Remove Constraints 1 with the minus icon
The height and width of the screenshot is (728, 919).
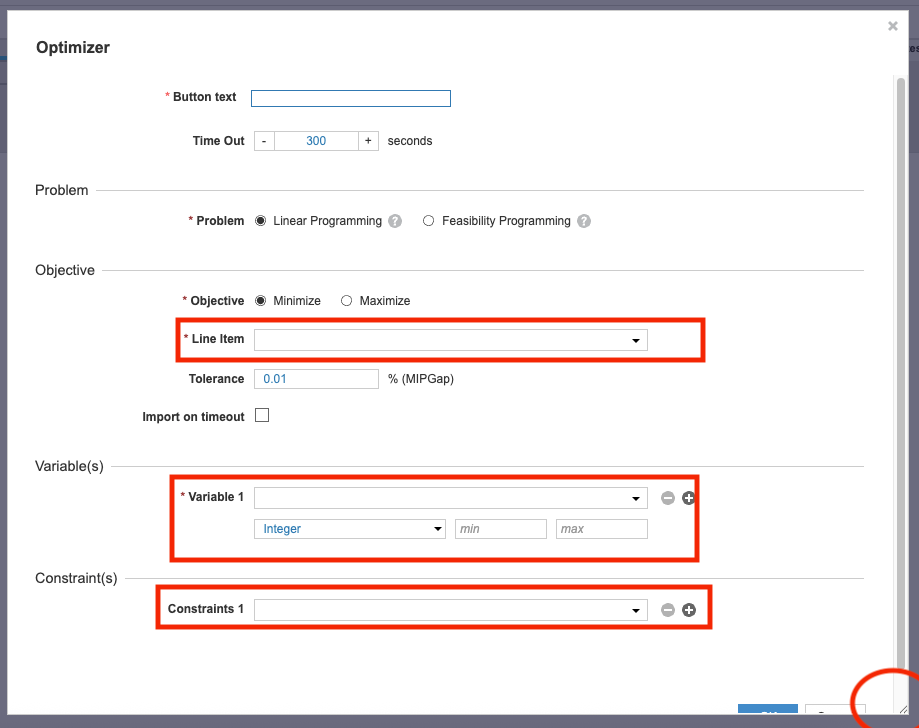tap(668, 610)
